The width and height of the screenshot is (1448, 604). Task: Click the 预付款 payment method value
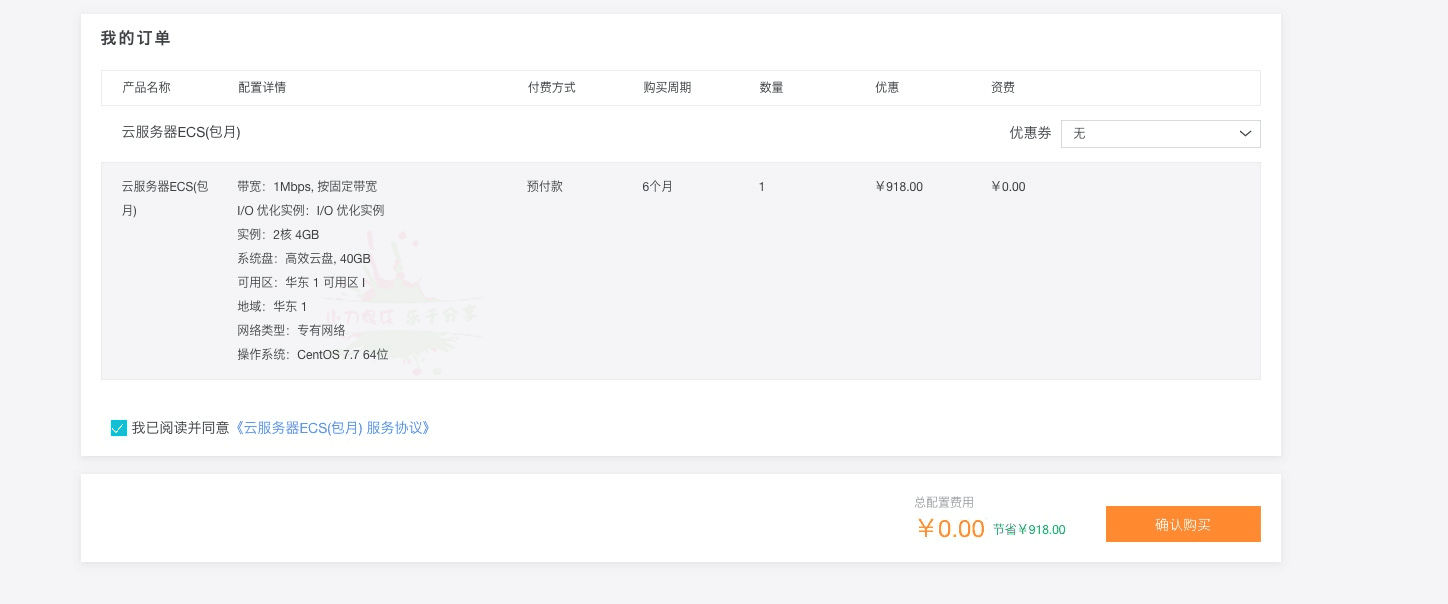[x=545, y=187]
